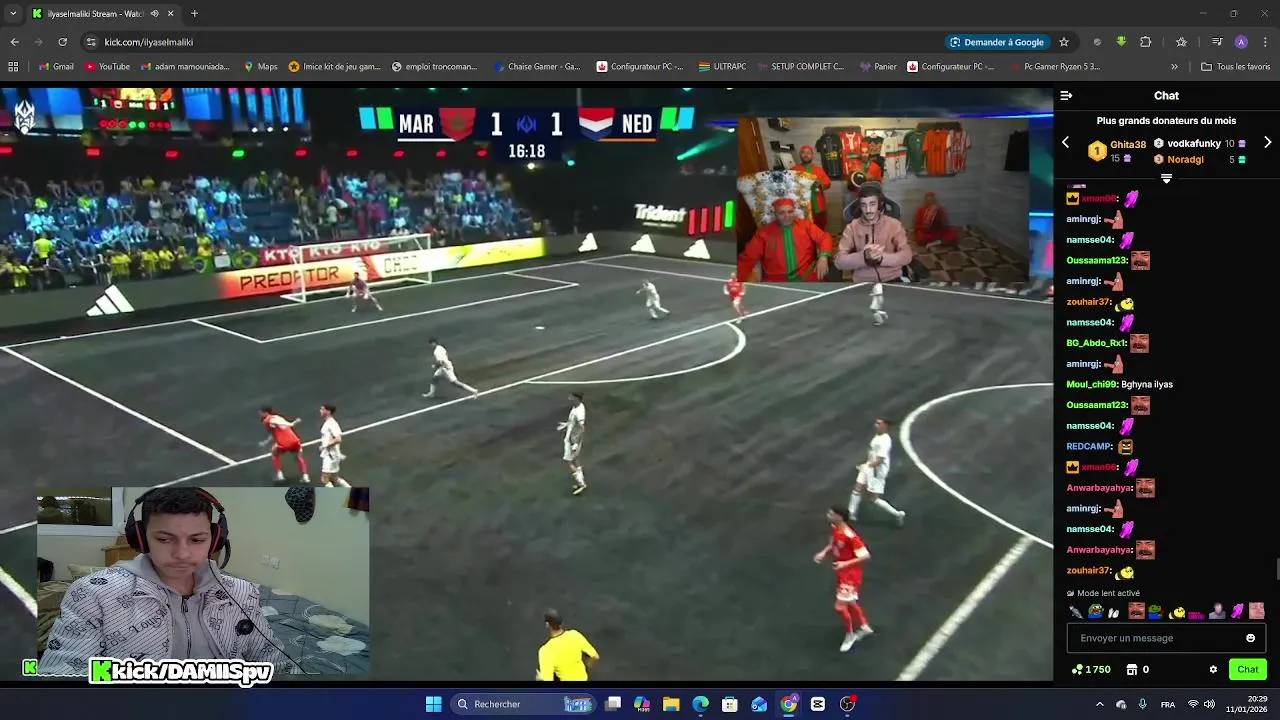Screen dimensions: 1280x720
Task: Click the green Chat send button
Action: (x=1248, y=669)
